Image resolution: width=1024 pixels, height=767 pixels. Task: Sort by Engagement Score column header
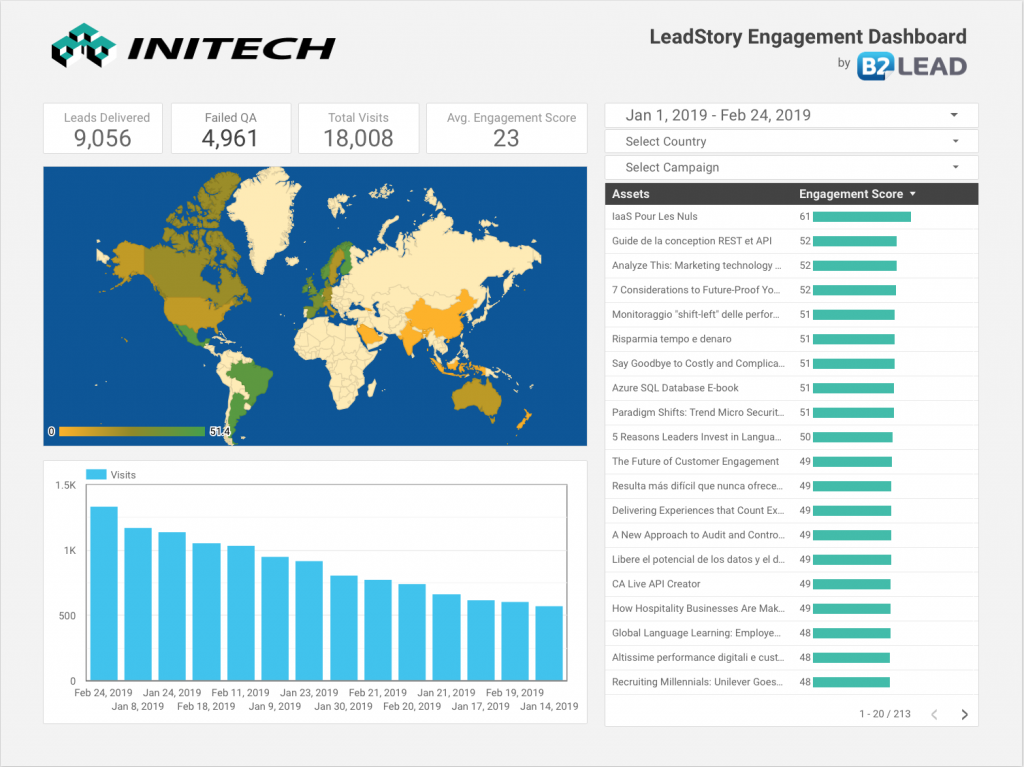[857, 194]
